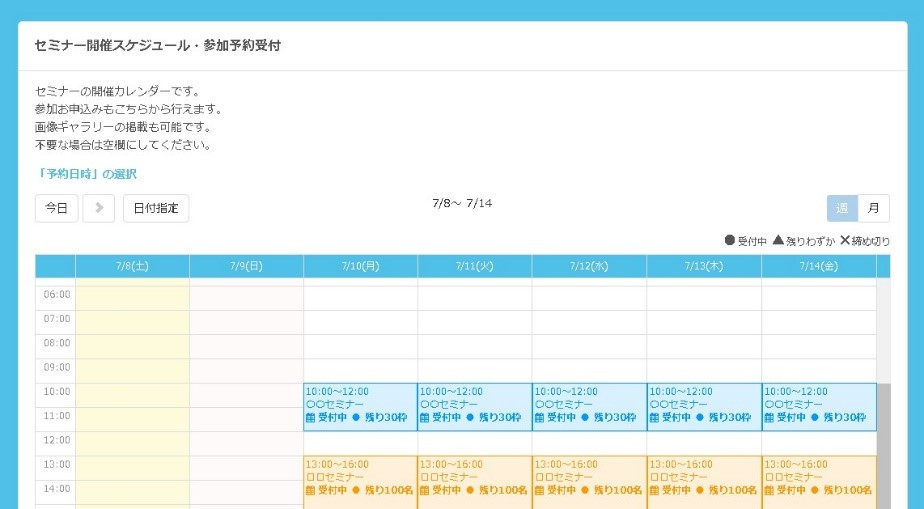Switch to 月 (month) view

click(x=873, y=208)
